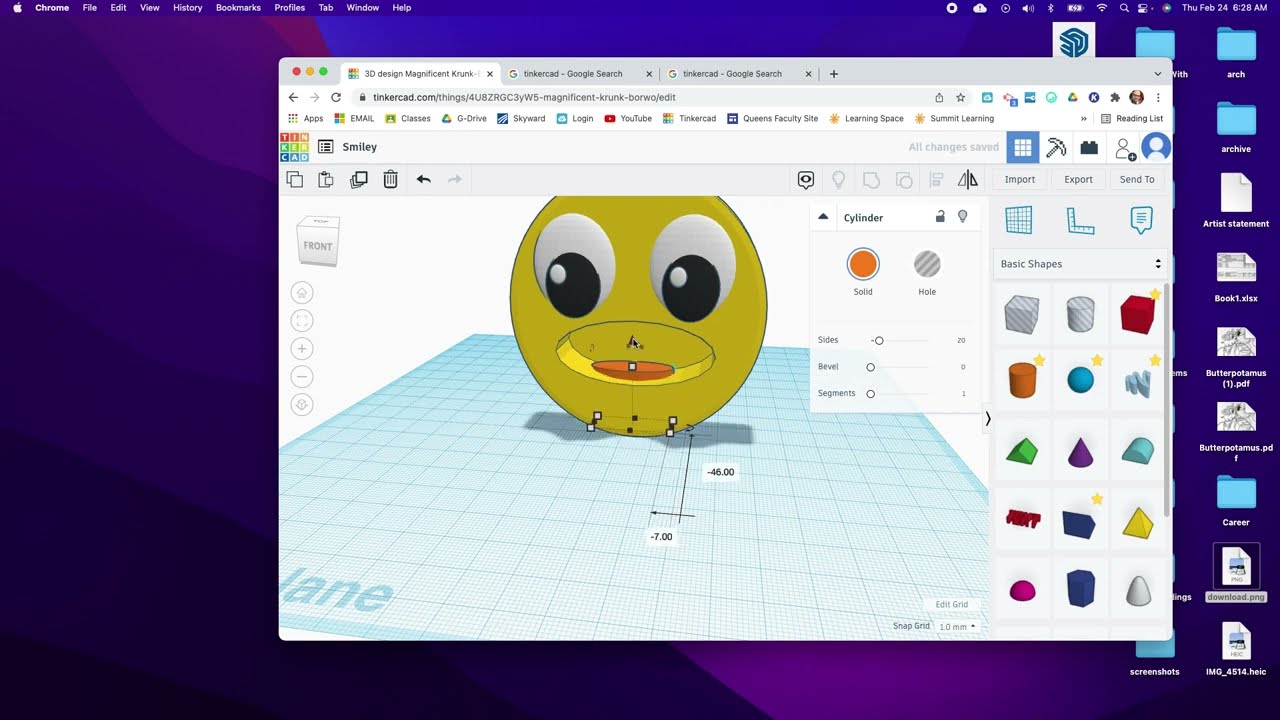The height and width of the screenshot is (720, 1280).
Task: Click the Group shapes icon
Action: (871, 179)
